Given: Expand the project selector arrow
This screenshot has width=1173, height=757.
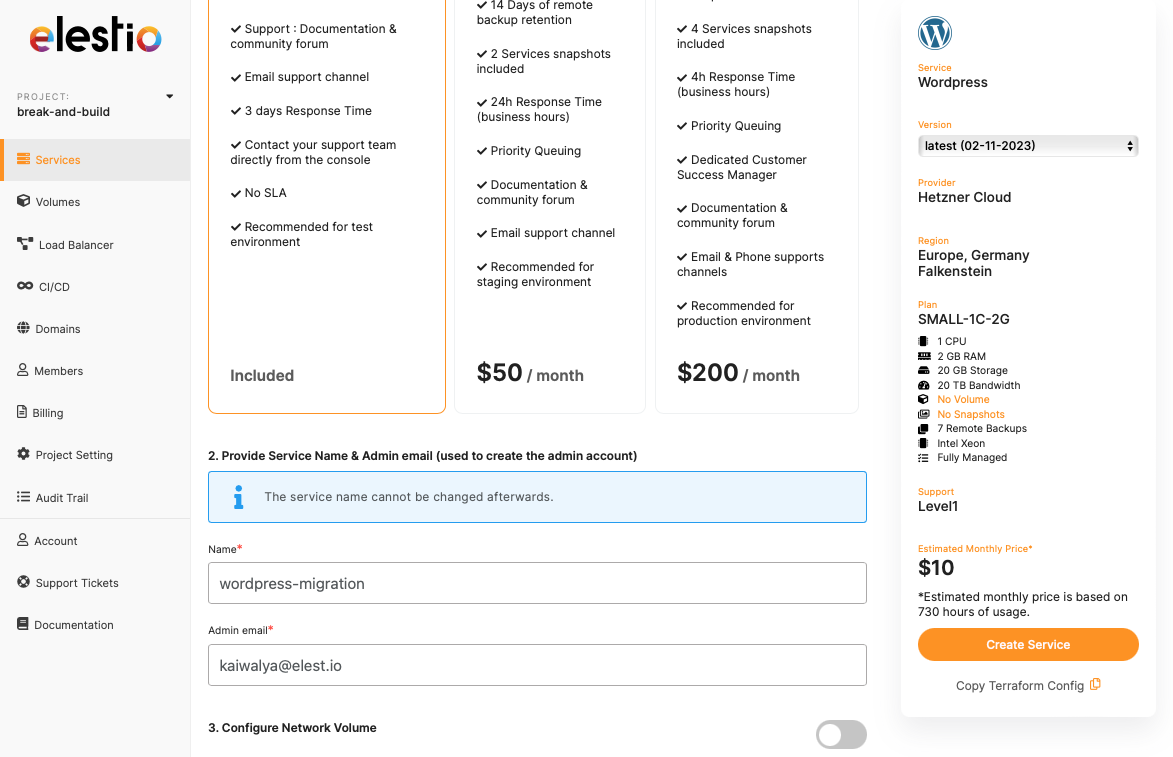Looking at the screenshot, I should (x=170, y=97).
